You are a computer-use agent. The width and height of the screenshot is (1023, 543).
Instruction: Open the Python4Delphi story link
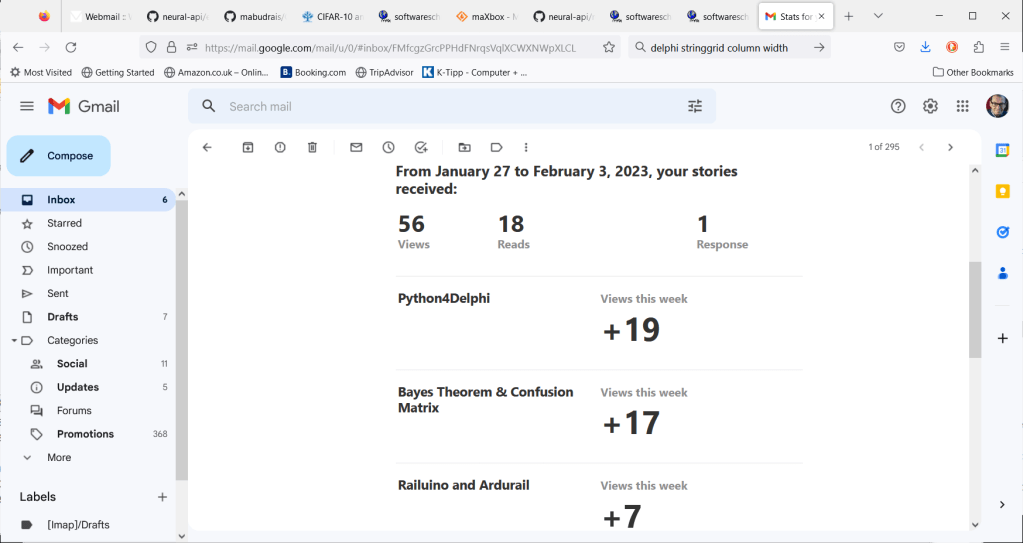click(x=444, y=298)
